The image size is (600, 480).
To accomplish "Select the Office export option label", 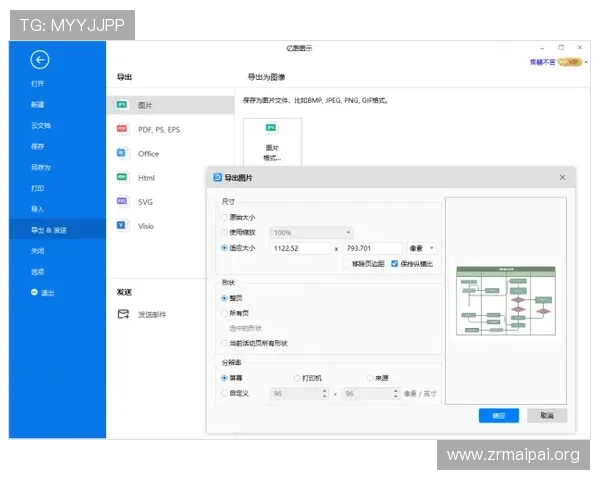I will [148, 153].
